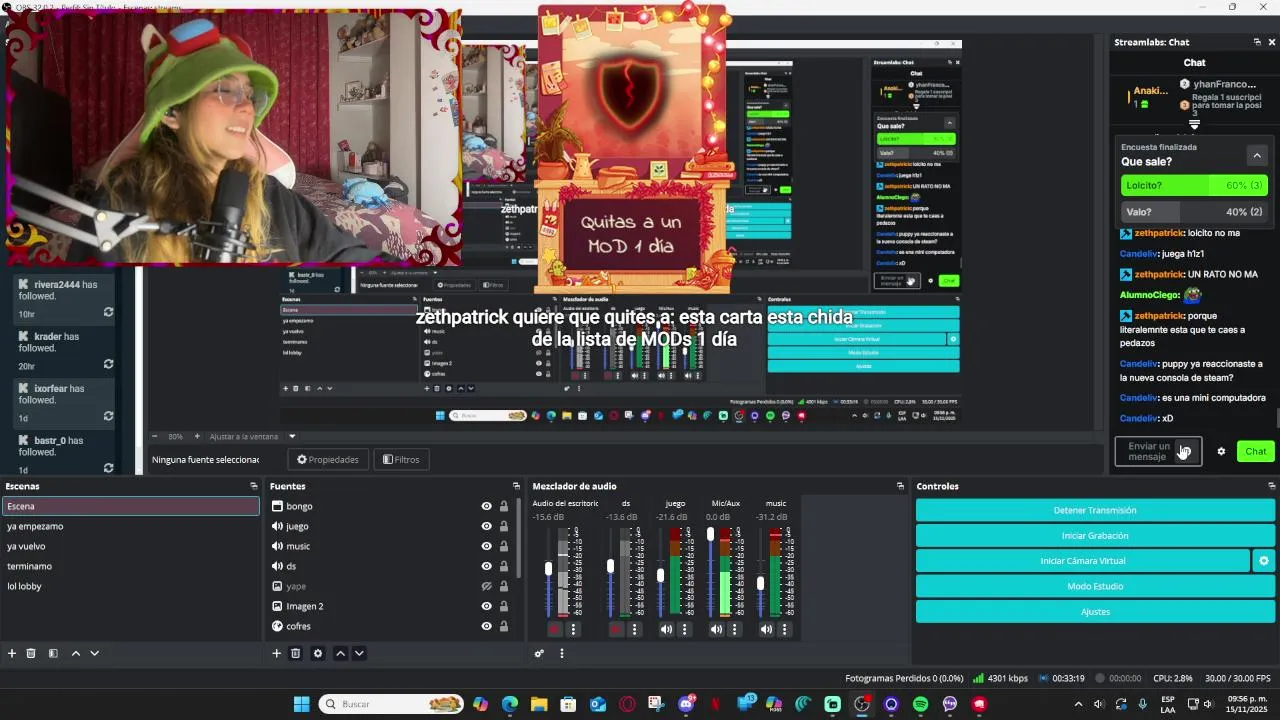Screen dimensions: 1280x720
Task: Hide the cofres source
Action: pos(486,626)
